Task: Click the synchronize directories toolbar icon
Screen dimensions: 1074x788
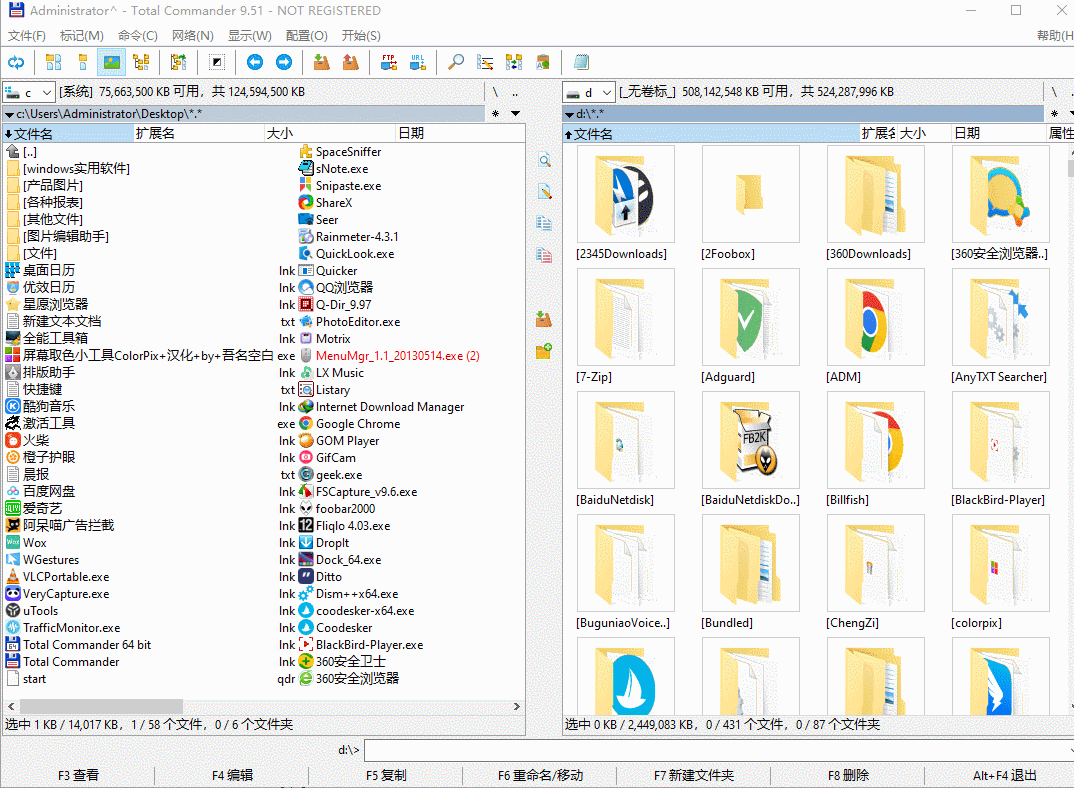Action: [514, 62]
